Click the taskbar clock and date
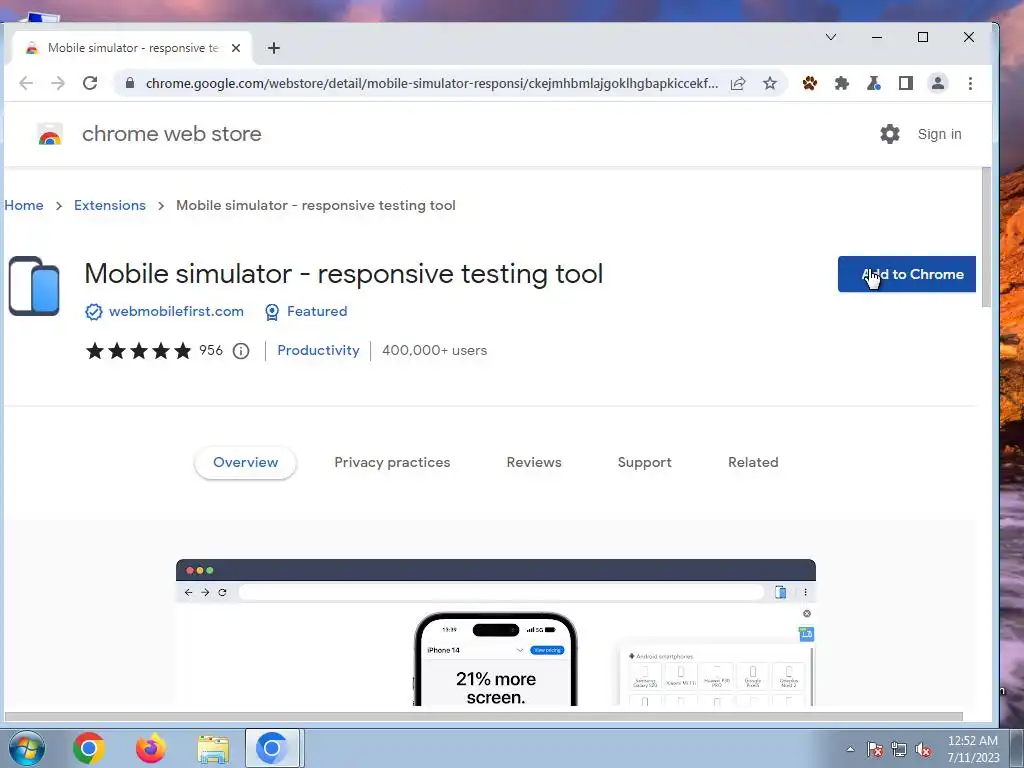Screen dimensions: 1024x768 click(973, 749)
